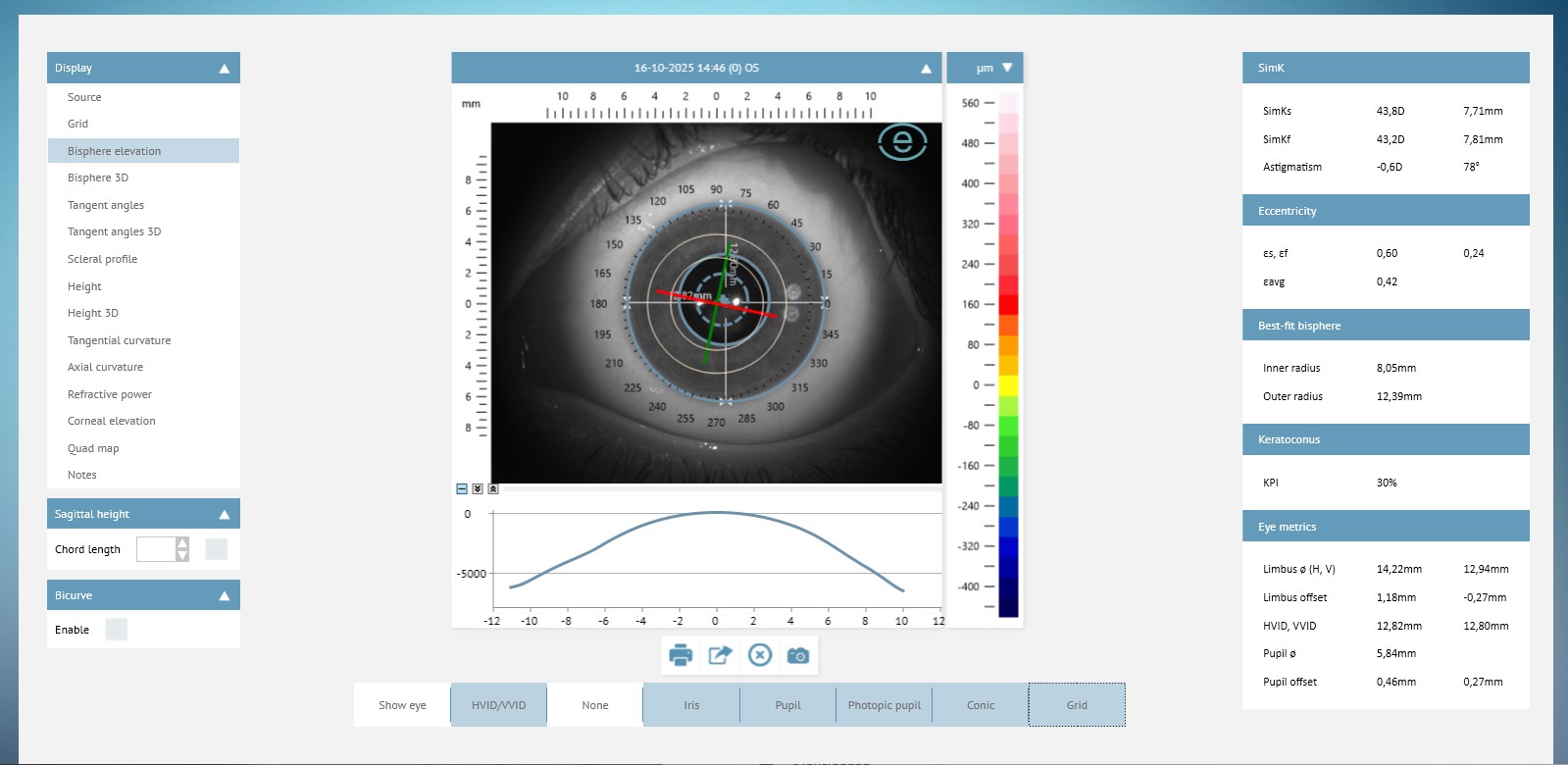The image size is (1568, 765).
Task: Click the double up-chevron icon above the graph
Action: coord(493,488)
